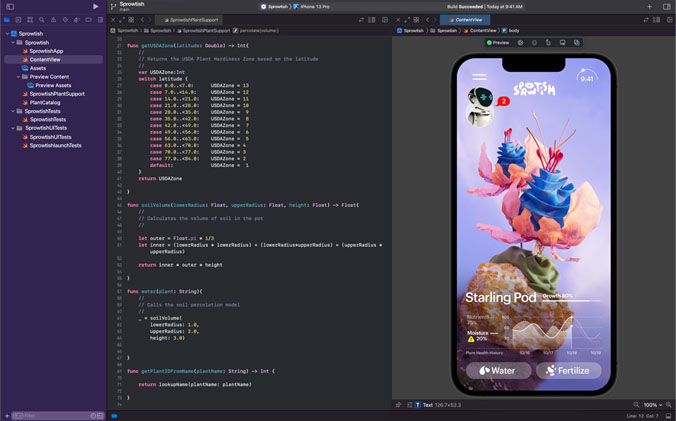676x421 pixels.
Task: Rotate the preview device orientation
Action: [548, 43]
